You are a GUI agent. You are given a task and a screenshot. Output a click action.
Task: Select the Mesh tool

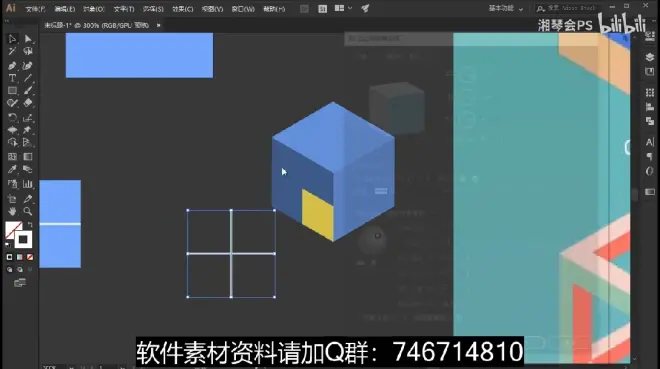click(12, 157)
